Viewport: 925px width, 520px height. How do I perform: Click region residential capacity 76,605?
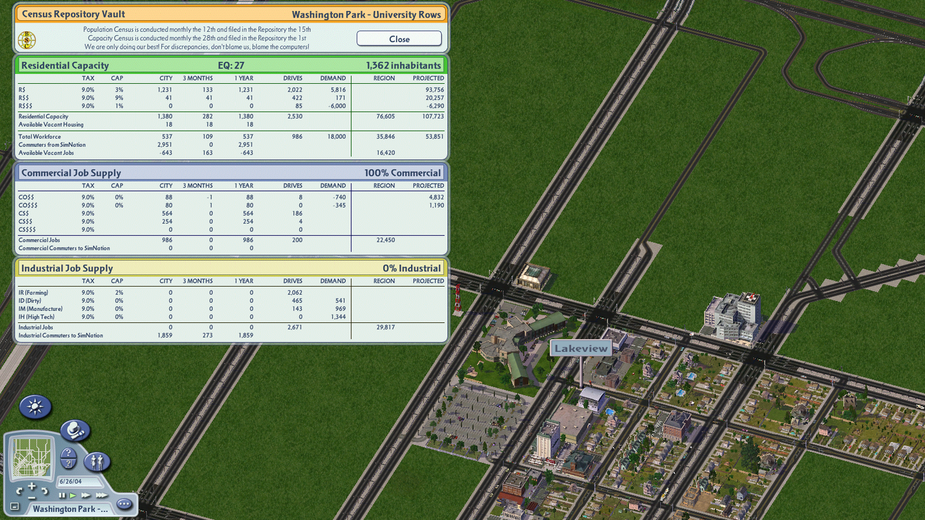(x=385, y=117)
